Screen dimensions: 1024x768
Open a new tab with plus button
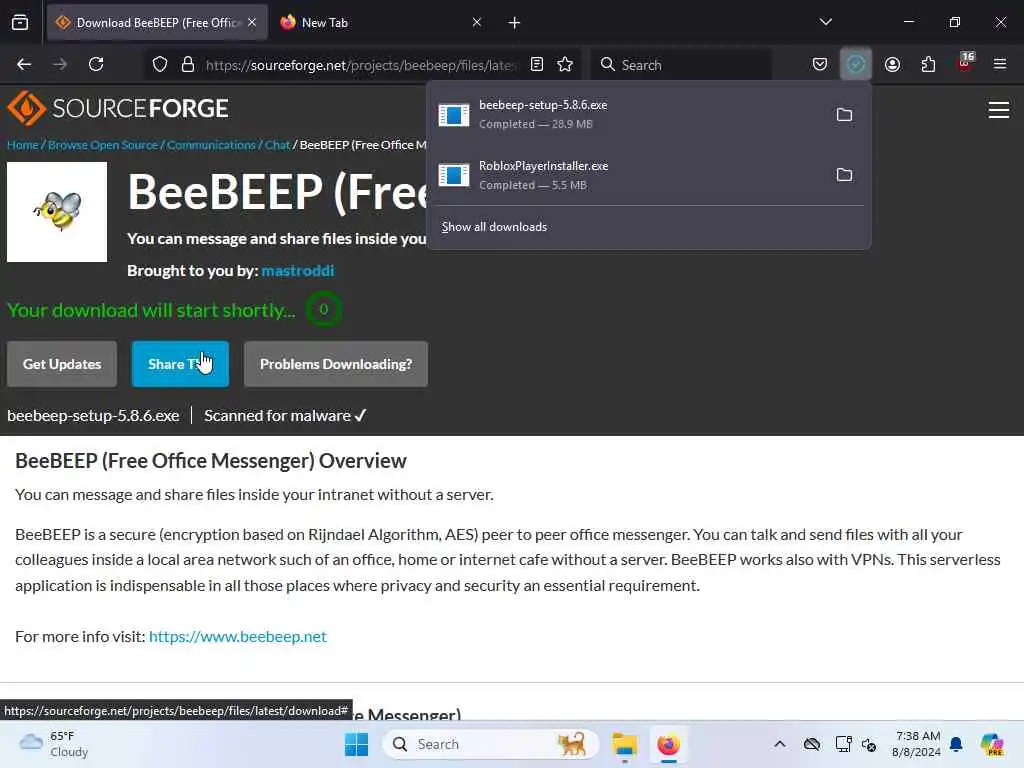click(x=515, y=23)
